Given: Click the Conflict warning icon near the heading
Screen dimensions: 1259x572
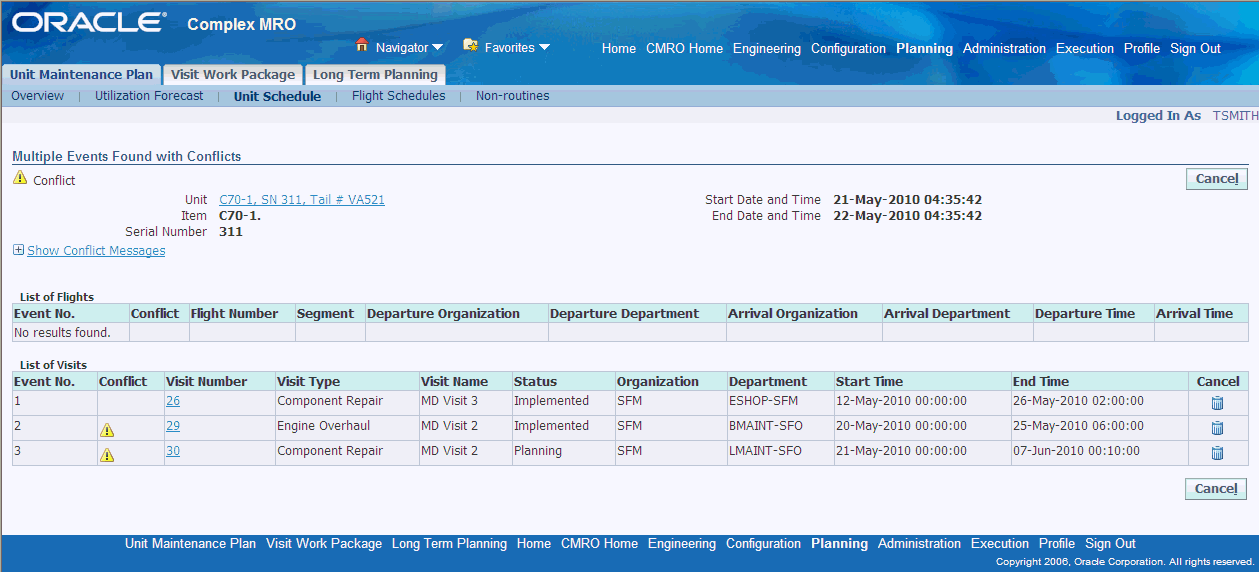Looking at the screenshot, I should [20, 178].
